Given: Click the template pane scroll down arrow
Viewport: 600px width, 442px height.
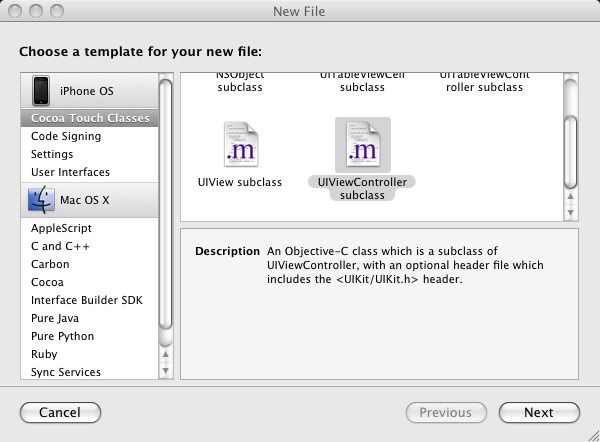Looking at the screenshot, I should [x=571, y=212].
